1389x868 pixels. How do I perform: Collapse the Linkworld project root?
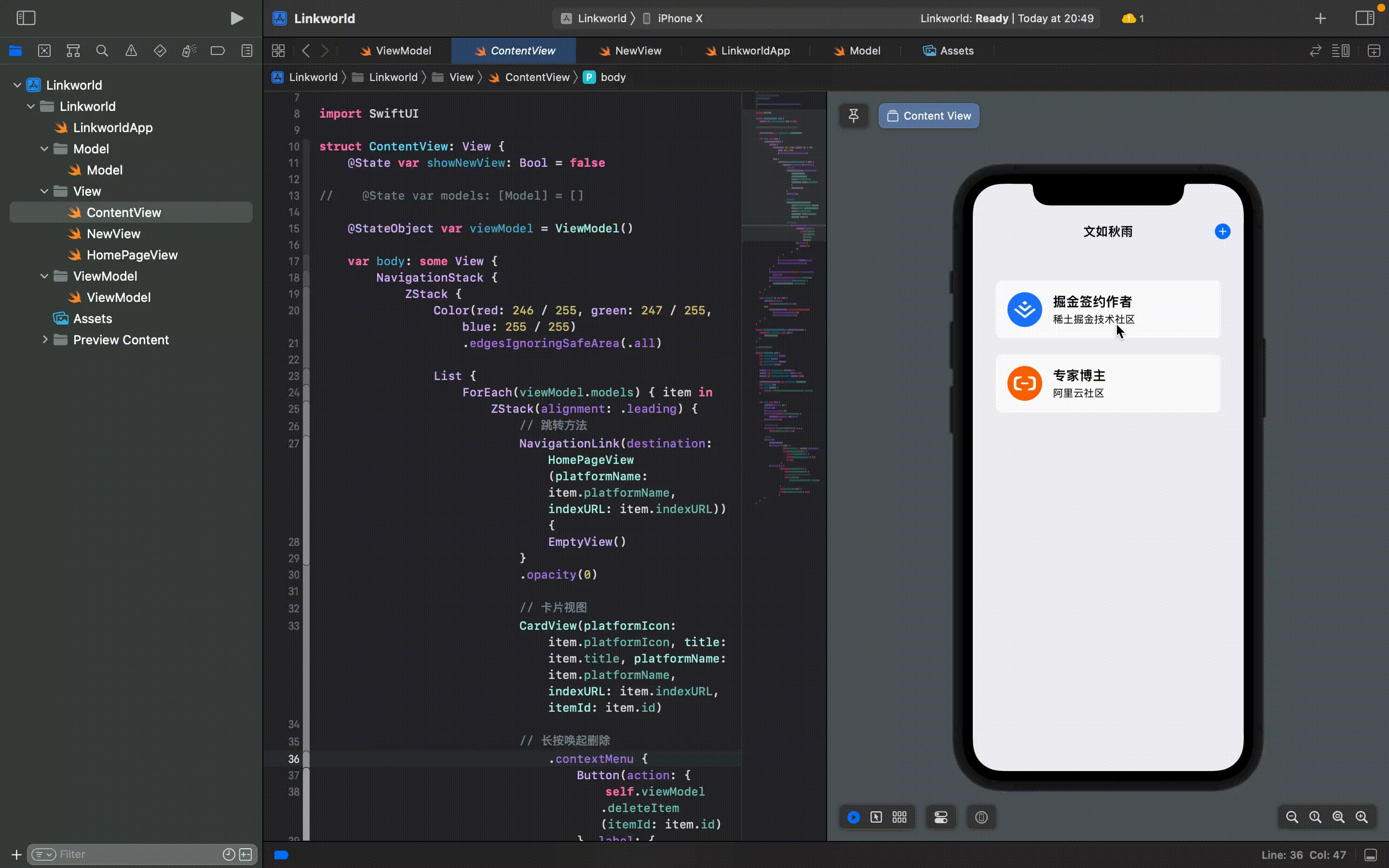[x=17, y=85]
